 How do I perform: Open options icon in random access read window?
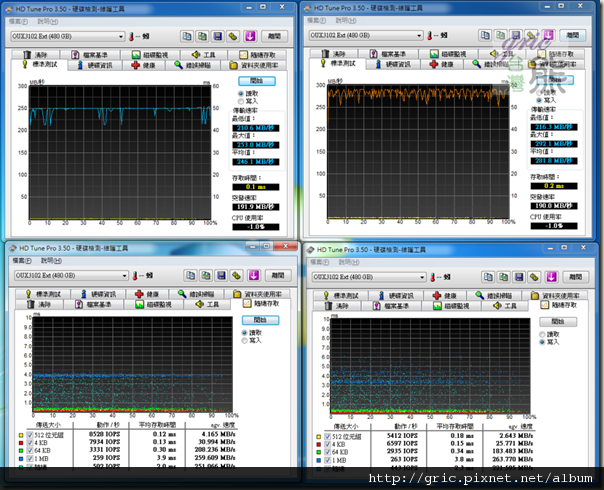(x=237, y=275)
